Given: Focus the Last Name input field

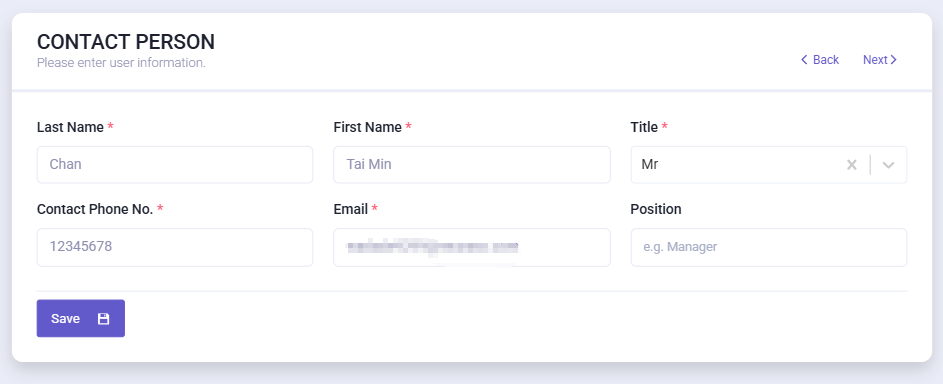Looking at the screenshot, I should (x=175, y=165).
